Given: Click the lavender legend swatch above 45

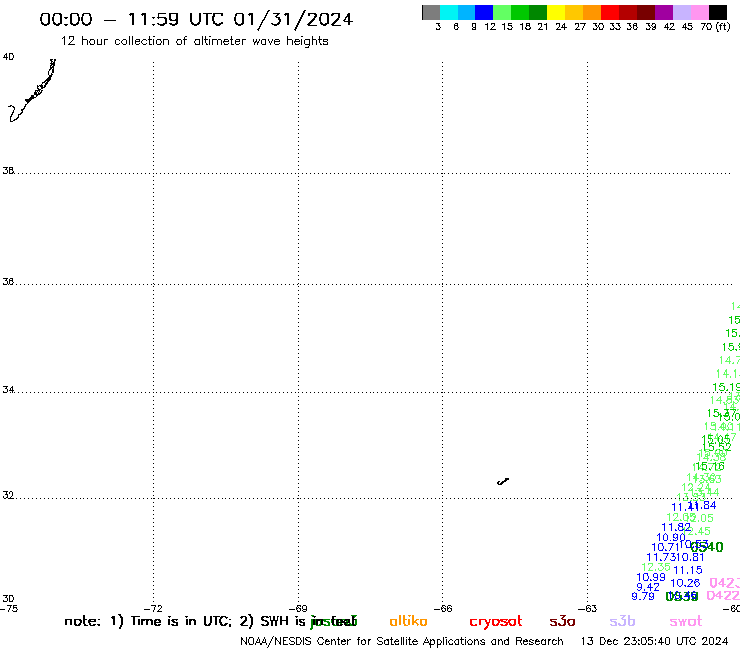Looking at the screenshot, I should [x=681, y=12].
